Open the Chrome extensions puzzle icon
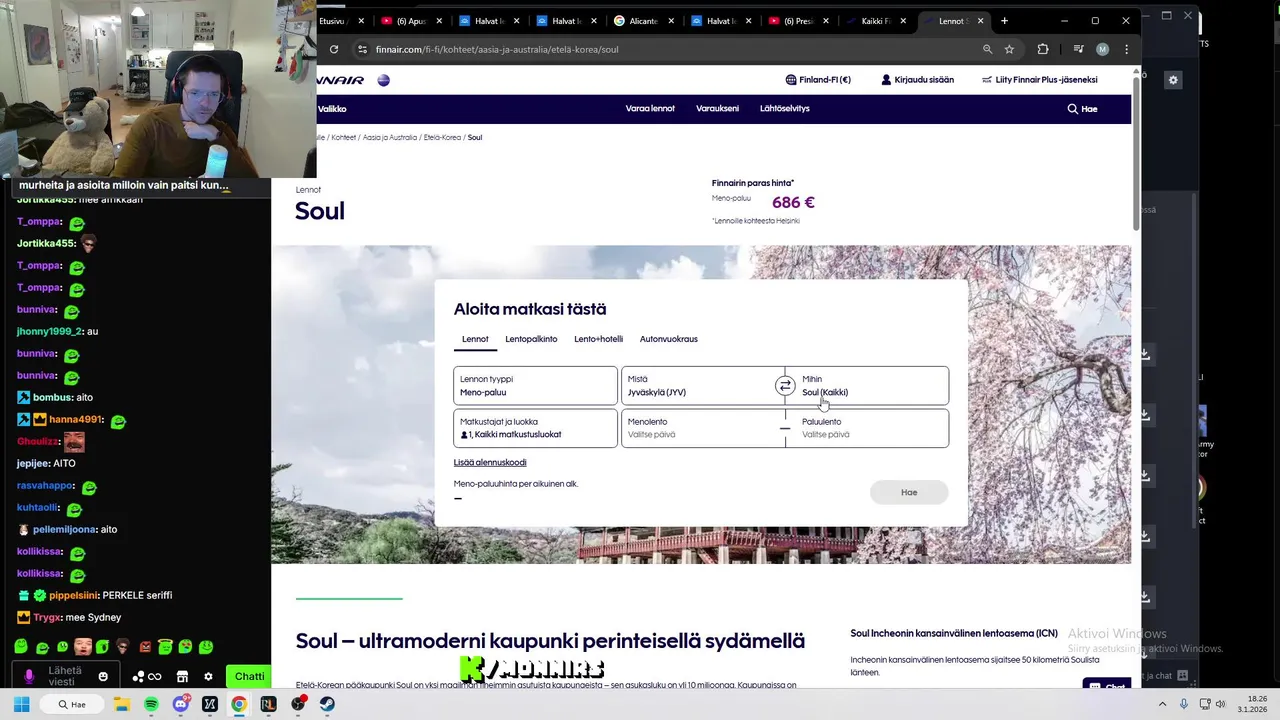 [1043, 49]
